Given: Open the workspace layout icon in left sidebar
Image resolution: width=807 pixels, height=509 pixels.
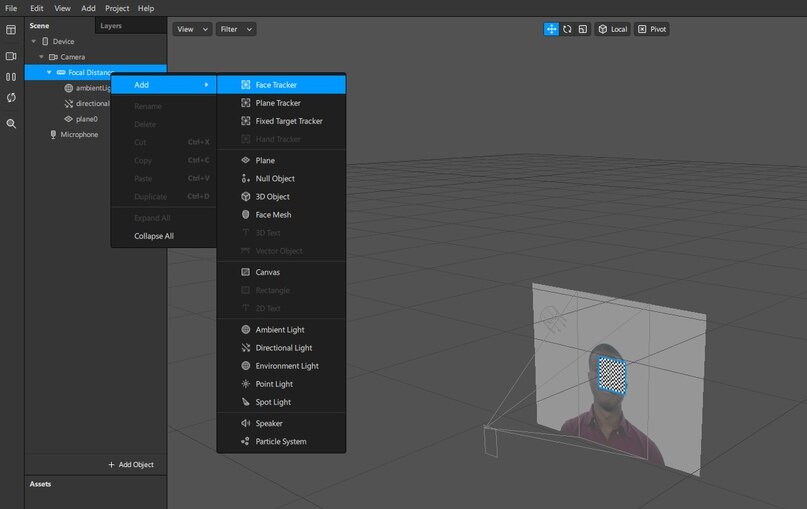Looking at the screenshot, I should tap(11, 30).
